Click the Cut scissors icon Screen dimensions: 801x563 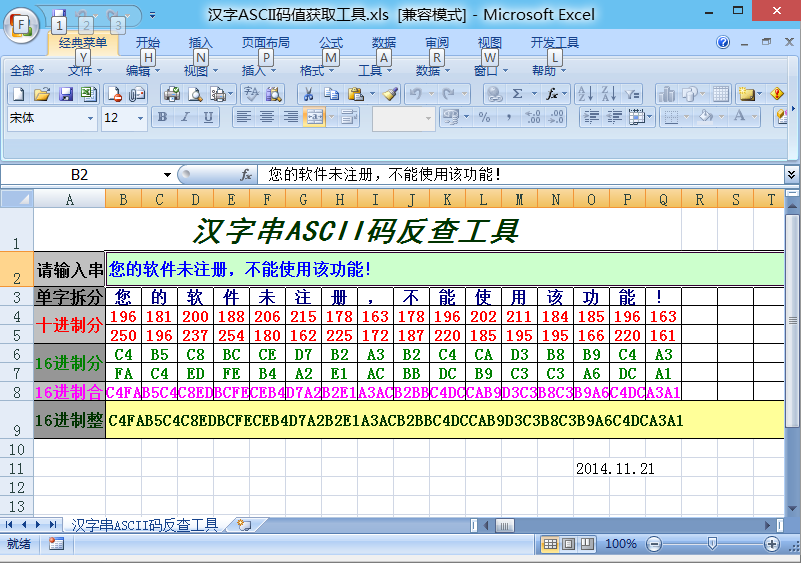pos(308,94)
